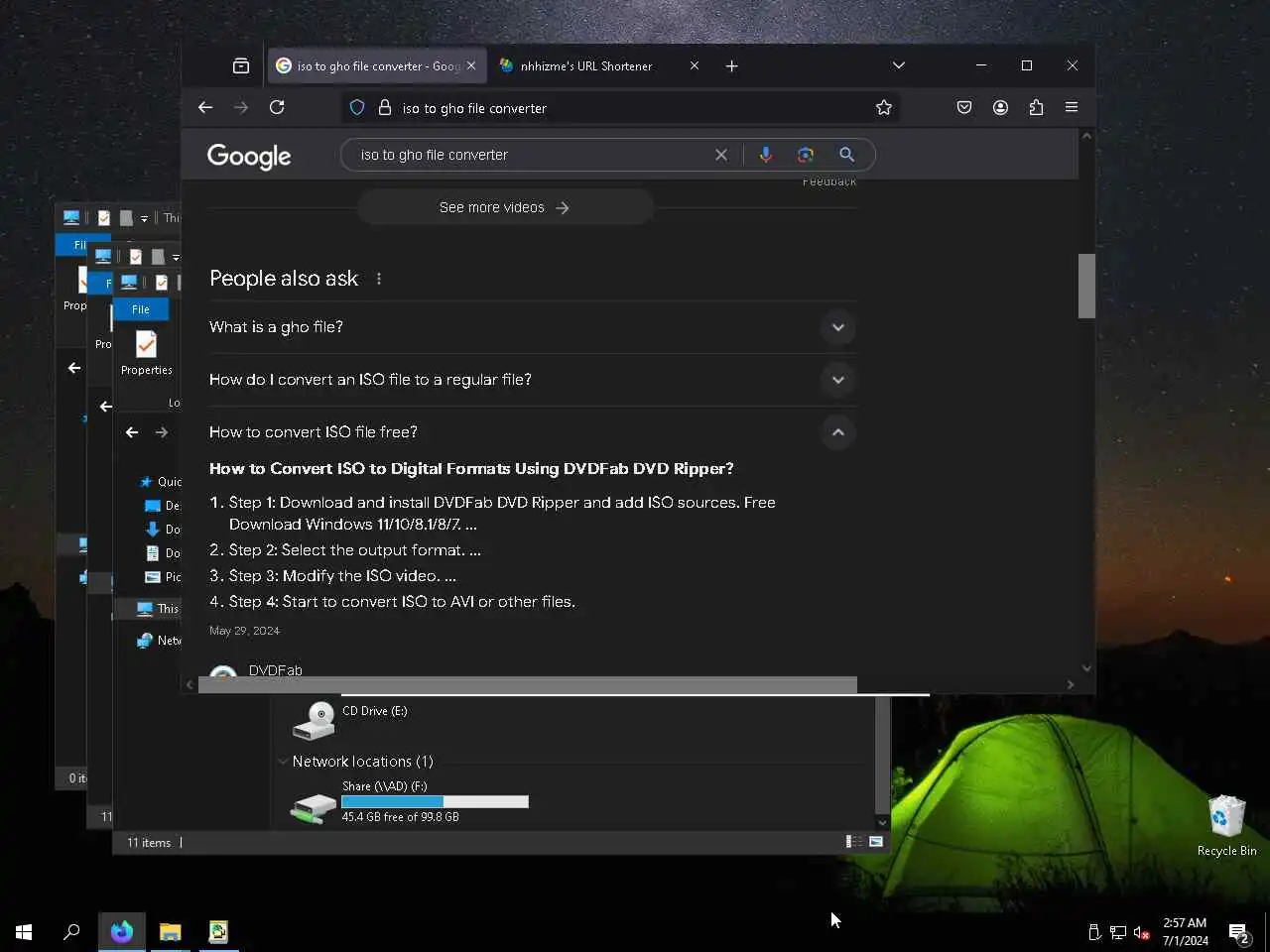Screen dimensions: 1270x952
Task: Open Pocket save icon in Firefox toolbar
Action: coord(963,107)
